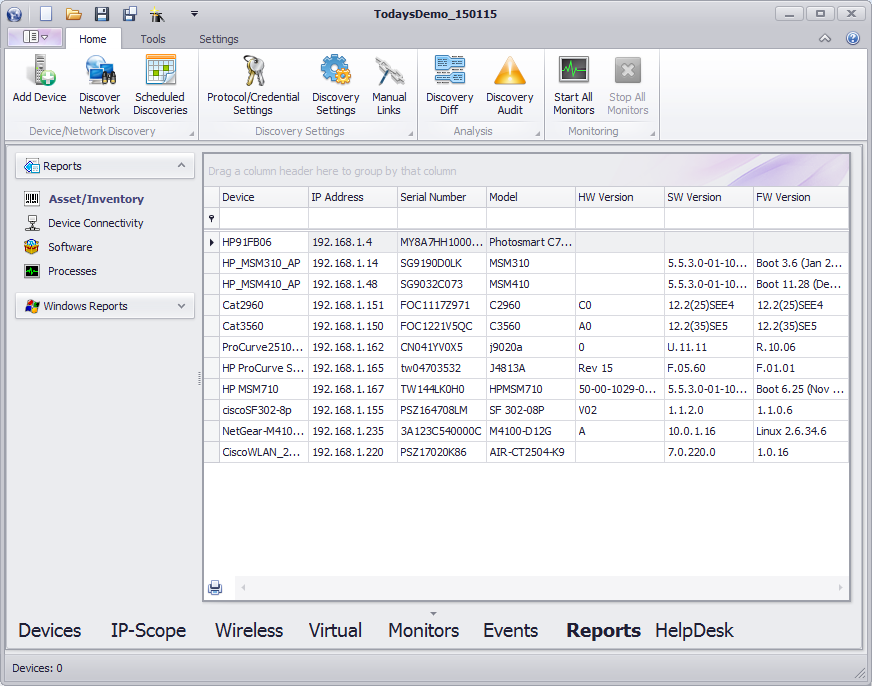Open the IP-Scope navigation section
This screenshot has height=686, width=872.
click(148, 630)
